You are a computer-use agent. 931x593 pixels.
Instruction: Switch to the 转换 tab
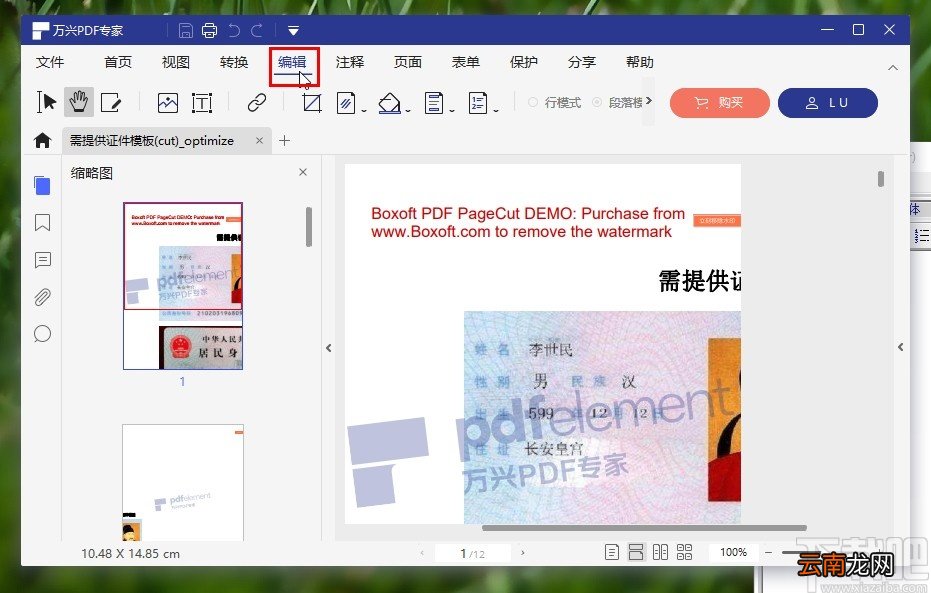pos(234,62)
